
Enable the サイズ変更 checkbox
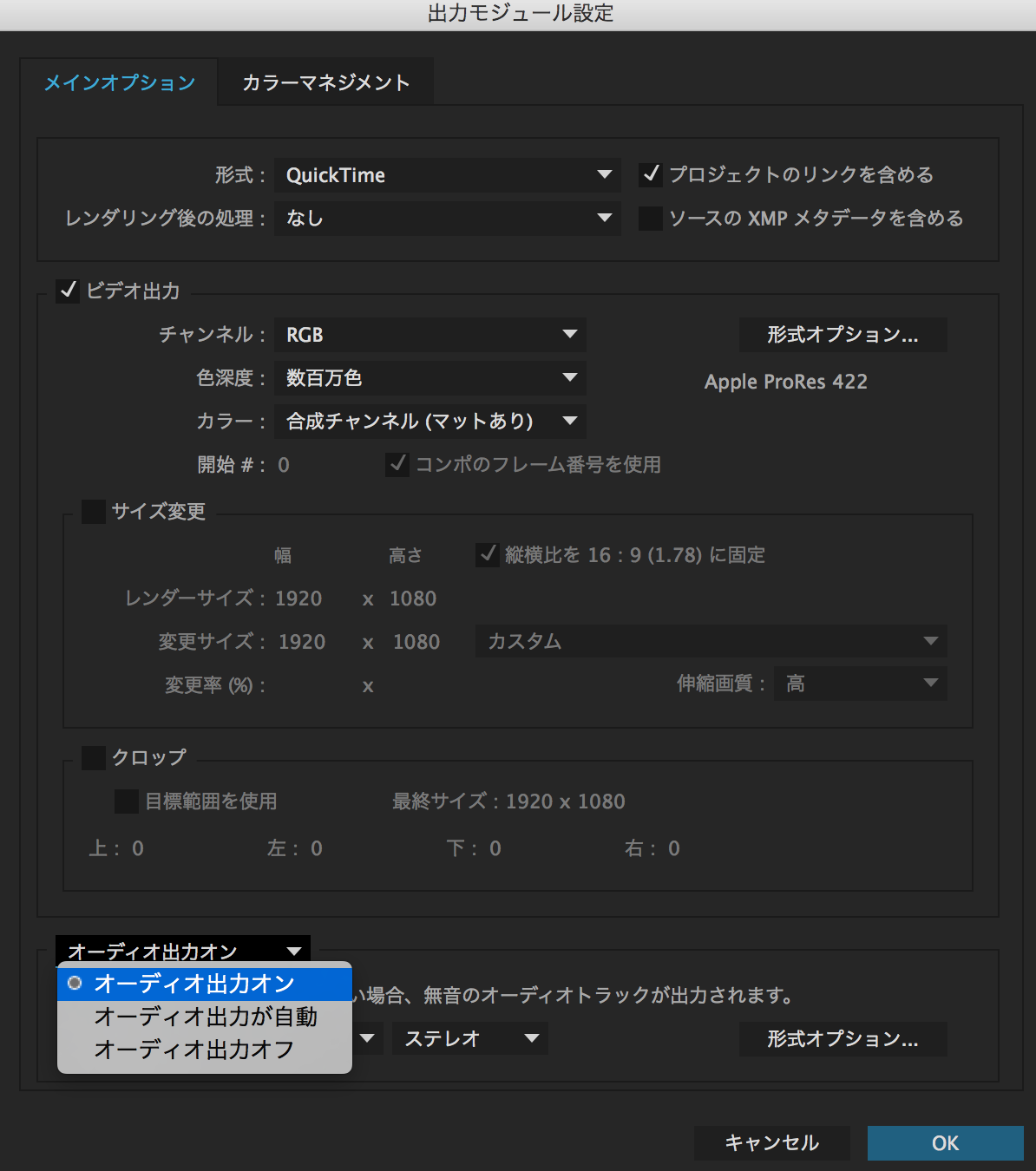pos(94,512)
